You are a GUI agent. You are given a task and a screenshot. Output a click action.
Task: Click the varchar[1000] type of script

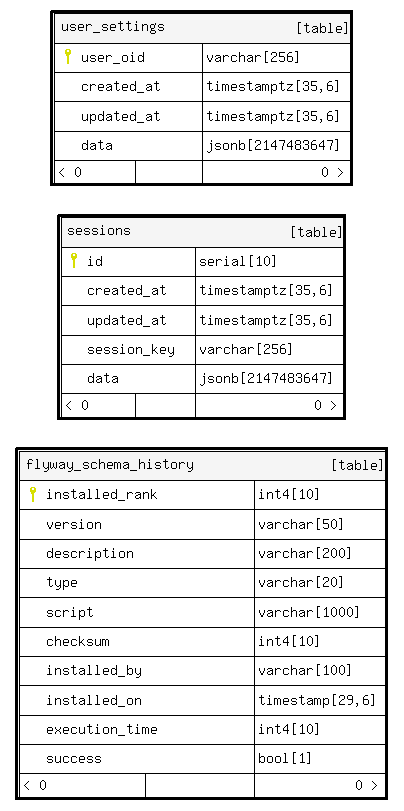click(309, 612)
